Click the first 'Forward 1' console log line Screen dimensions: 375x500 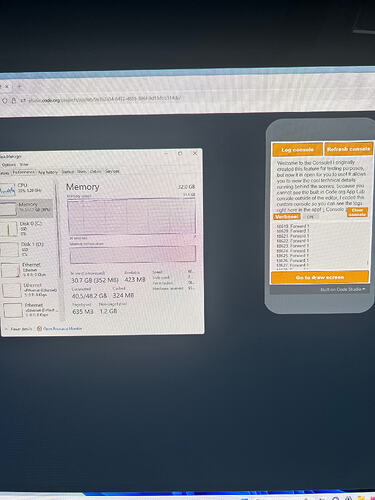point(293,226)
